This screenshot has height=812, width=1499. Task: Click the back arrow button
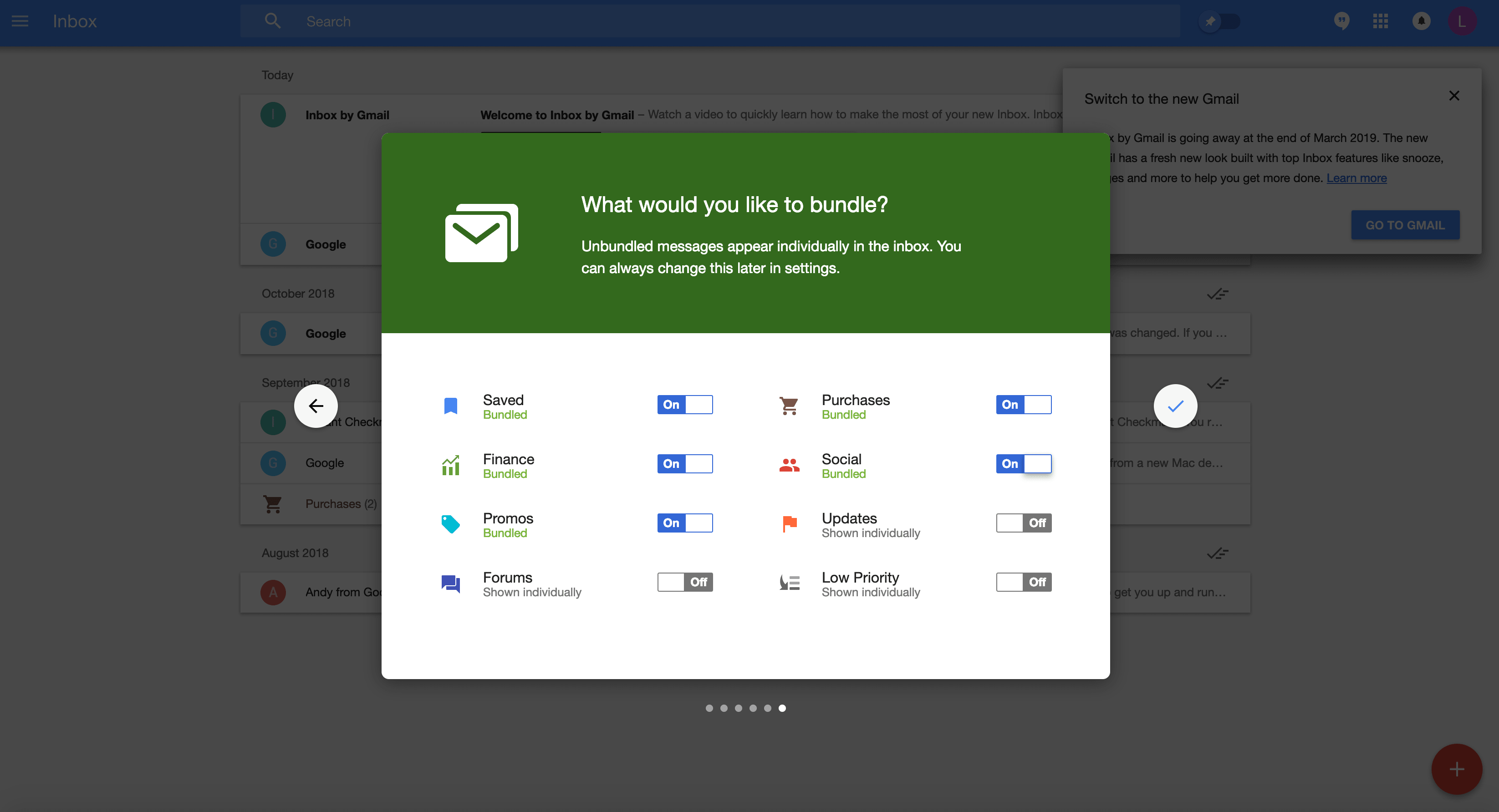point(316,406)
